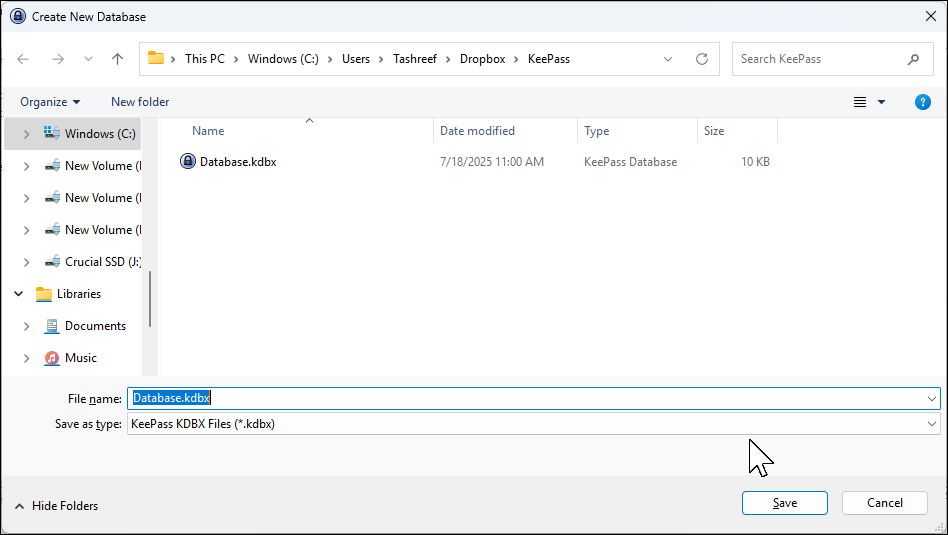Navigate to Dropbox breadcrumb
Viewport: 948px width, 535px height.
point(482,59)
